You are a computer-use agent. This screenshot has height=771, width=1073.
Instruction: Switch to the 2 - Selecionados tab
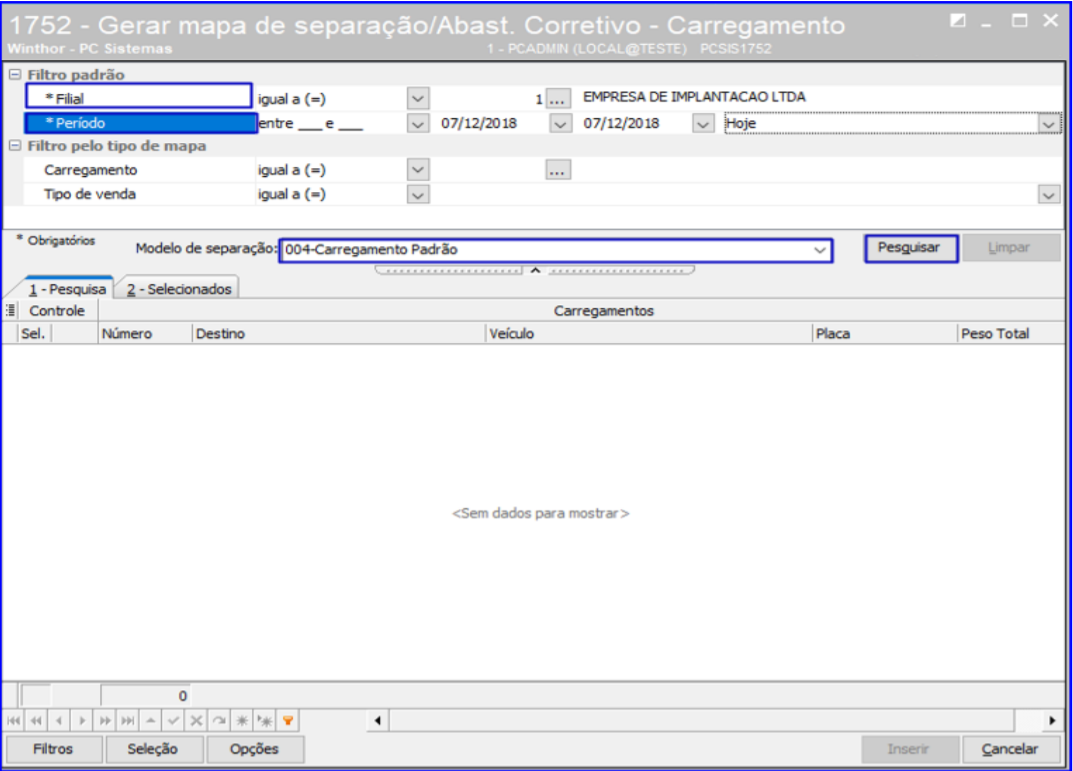tap(178, 289)
